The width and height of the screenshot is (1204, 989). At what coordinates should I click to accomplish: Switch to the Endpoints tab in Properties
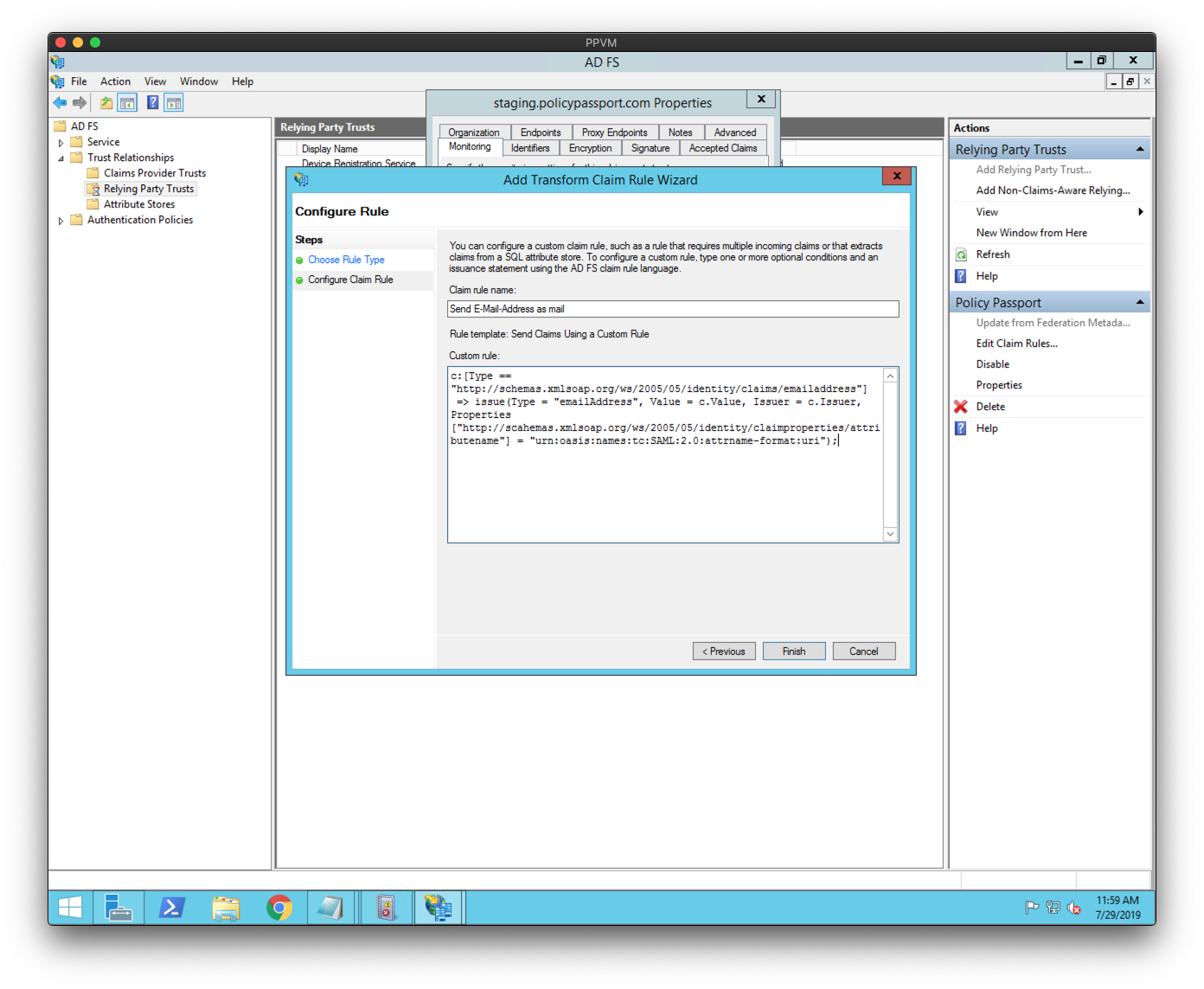click(x=541, y=132)
